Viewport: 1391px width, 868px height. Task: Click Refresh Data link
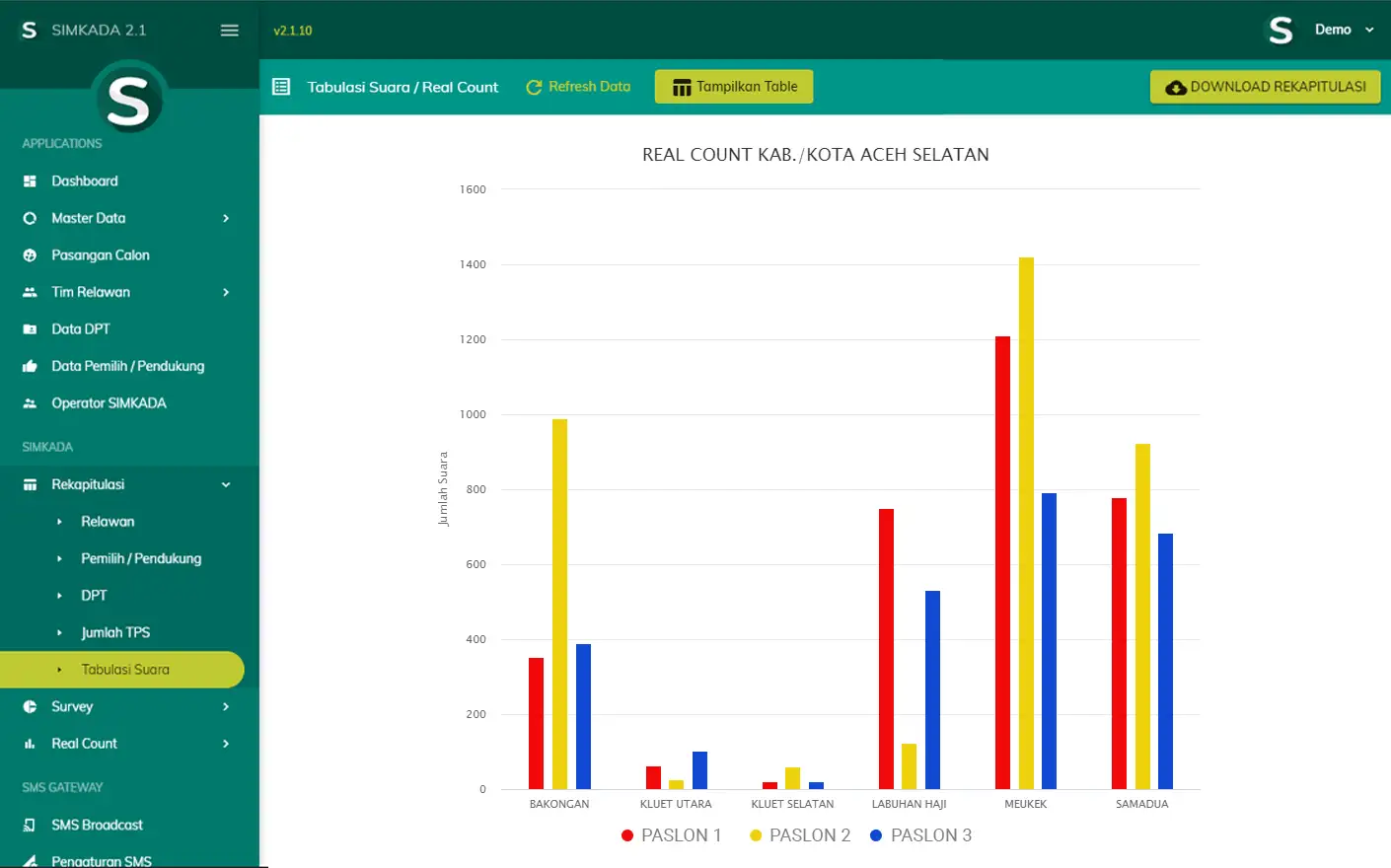(578, 87)
